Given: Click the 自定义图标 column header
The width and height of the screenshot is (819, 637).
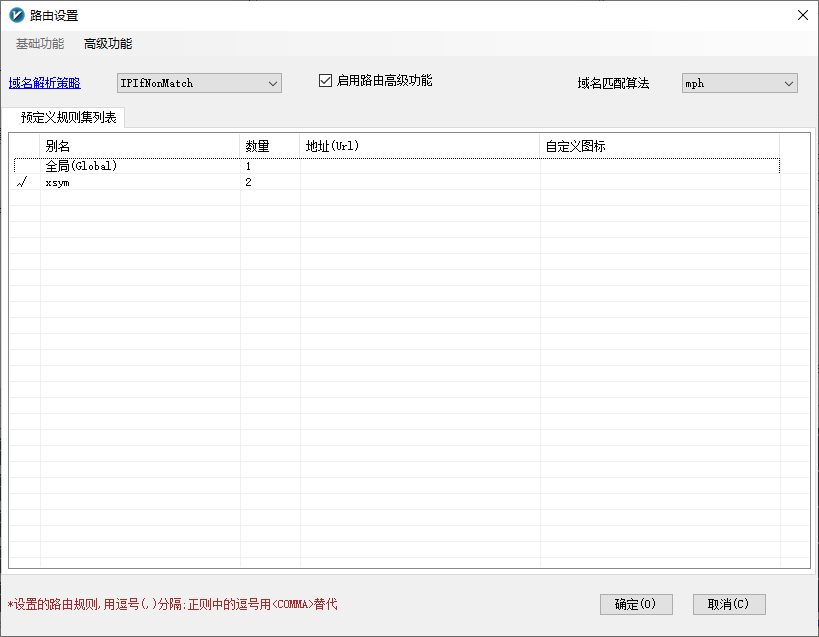Looking at the screenshot, I should [x=660, y=146].
